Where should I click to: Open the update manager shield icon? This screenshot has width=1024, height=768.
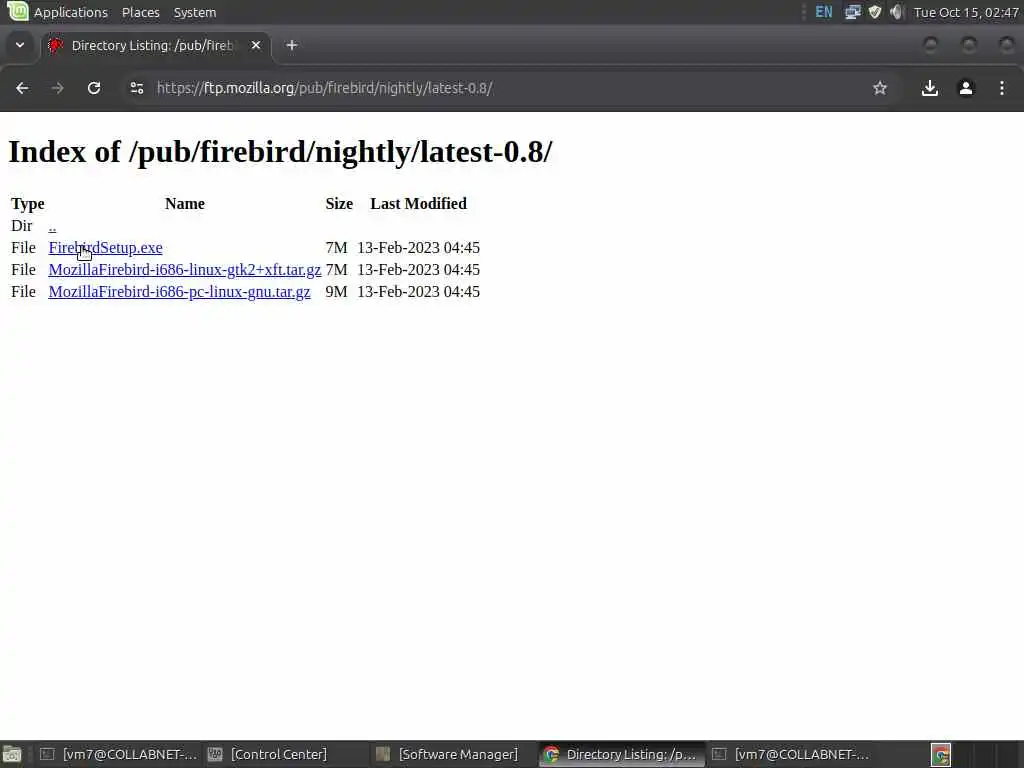pyautogui.click(x=874, y=12)
